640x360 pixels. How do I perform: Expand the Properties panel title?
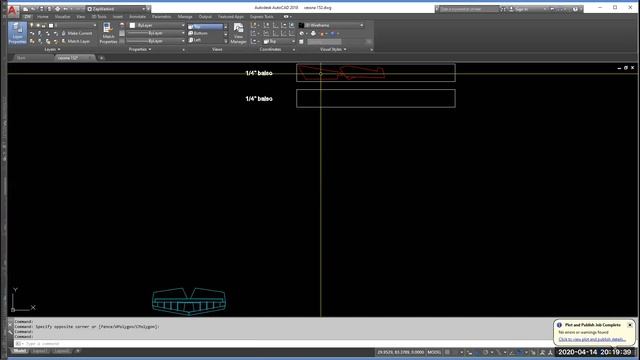coord(140,49)
